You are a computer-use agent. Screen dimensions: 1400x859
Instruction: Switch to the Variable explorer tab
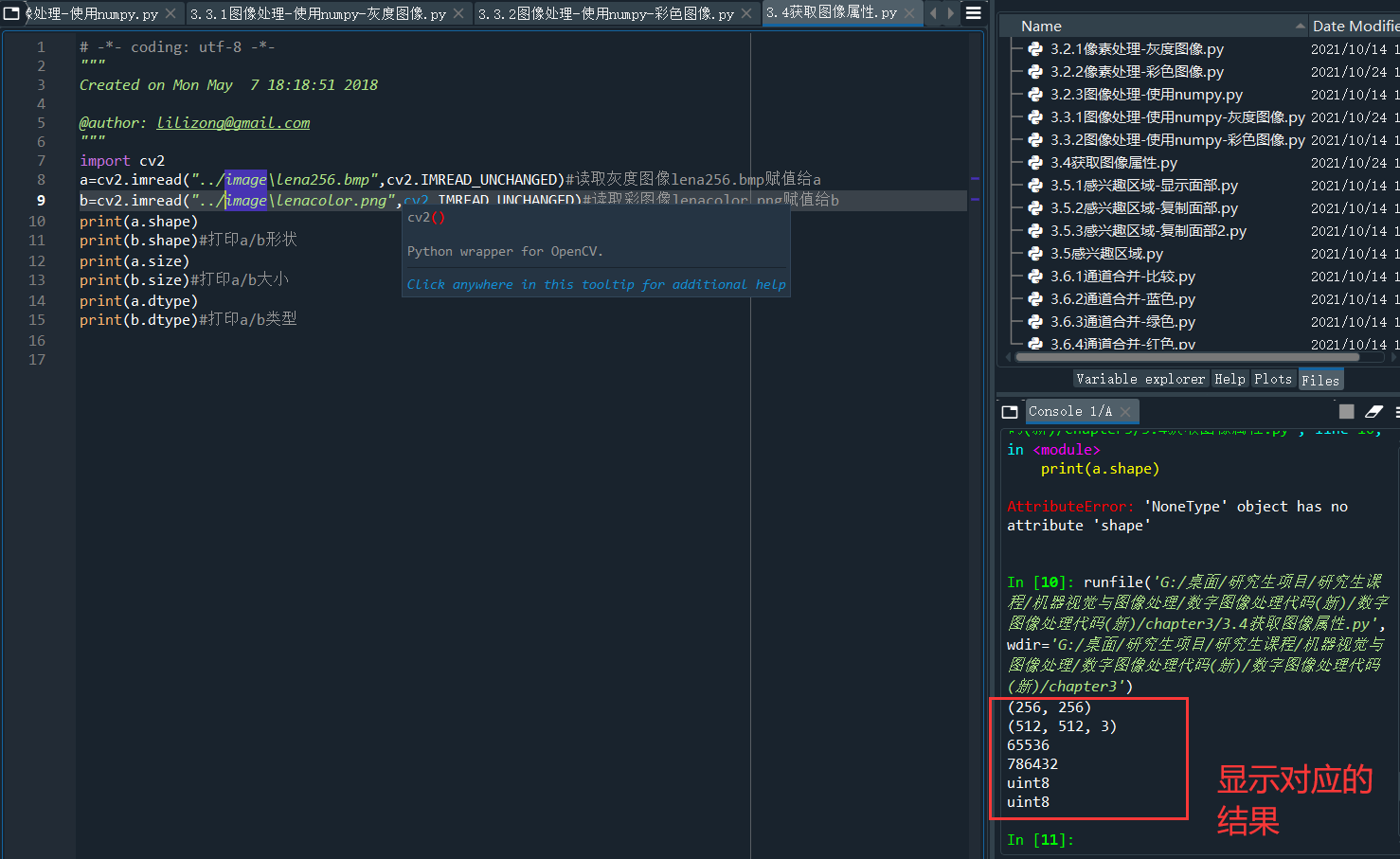tap(1140, 378)
